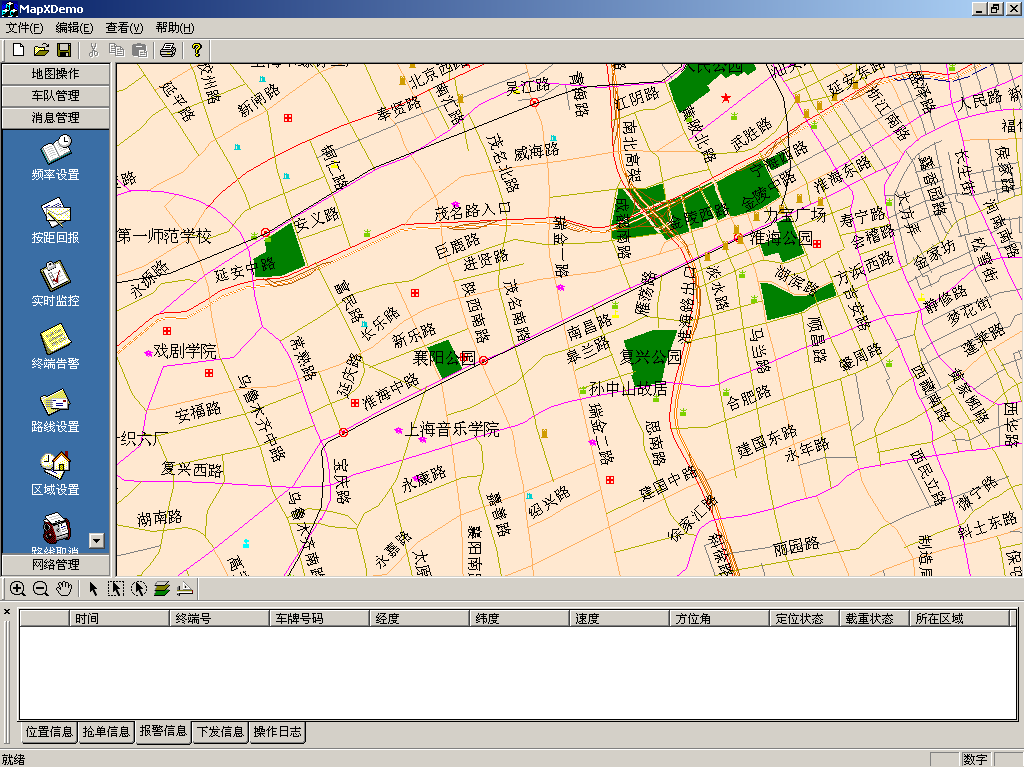This screenshot has height=768, width=1024.
Task: Click the Copy toolbar icon
Action: 116,50
